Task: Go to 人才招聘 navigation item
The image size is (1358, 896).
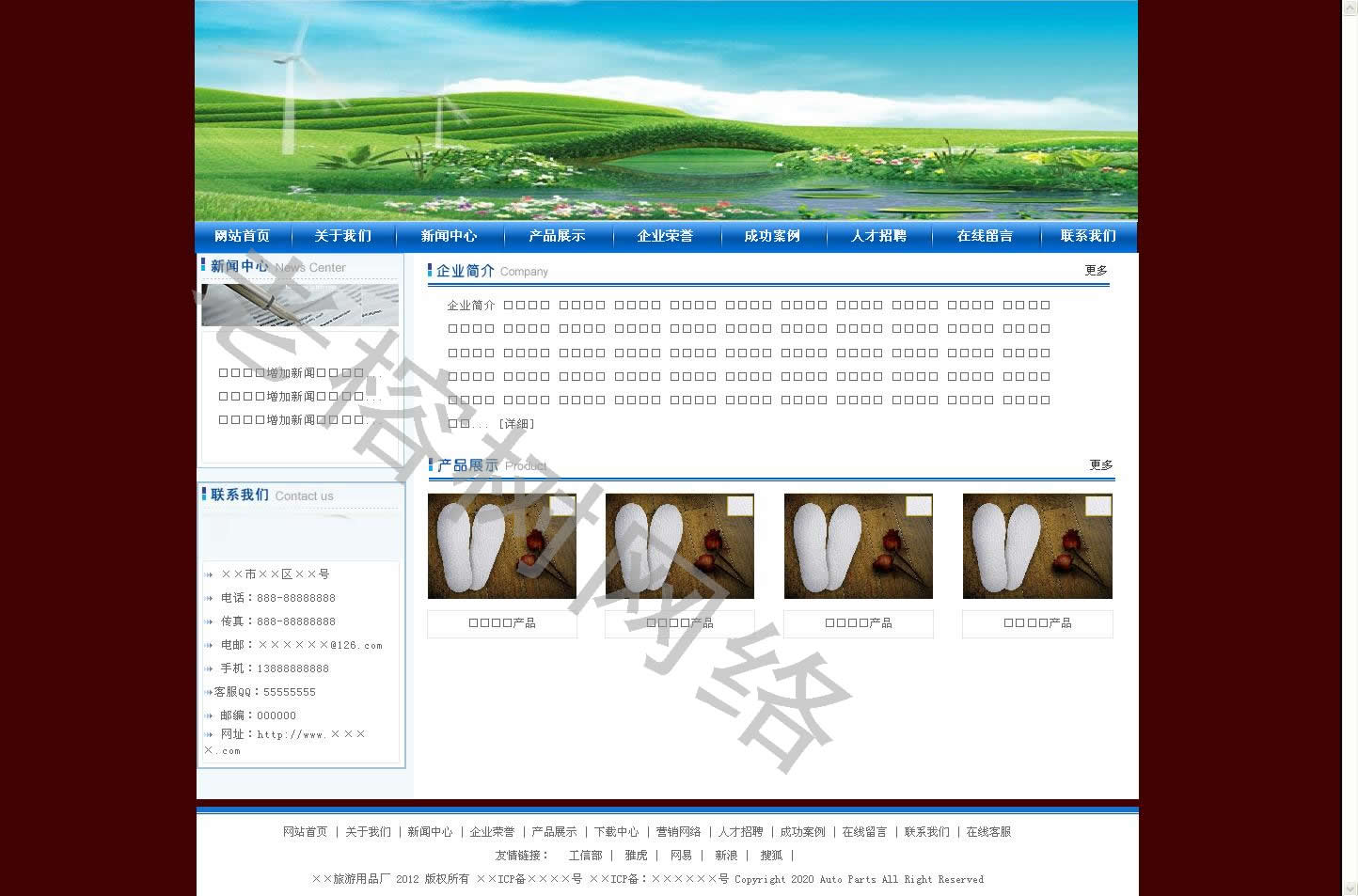Action: pyautogui.click(x=878, y=236)
